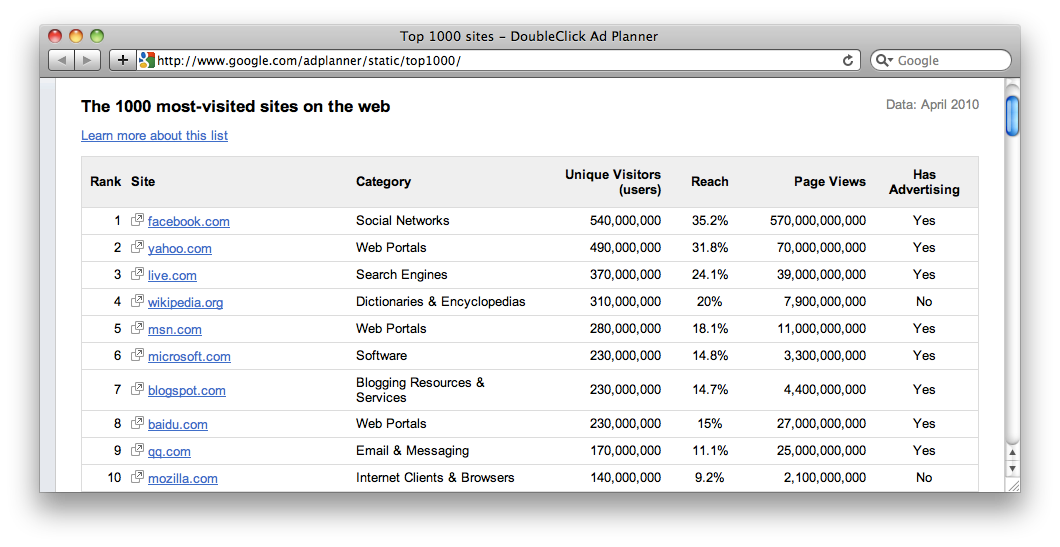Screen dimensions: 1060x547
Task: Click the 24.1% reach value
Action: click(710, 275)
